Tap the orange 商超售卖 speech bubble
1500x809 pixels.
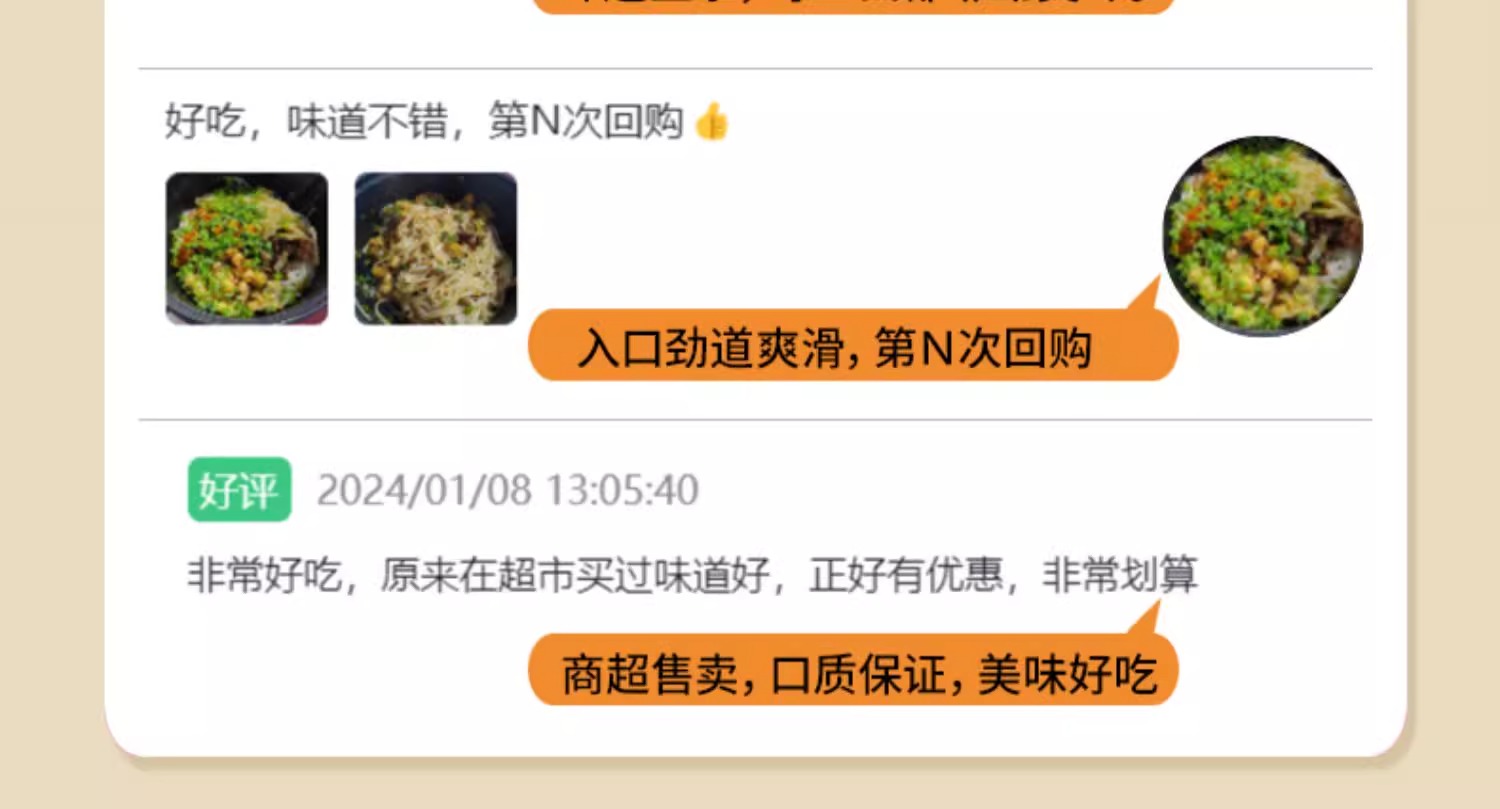pyautogui.click(x=853, y=670)
